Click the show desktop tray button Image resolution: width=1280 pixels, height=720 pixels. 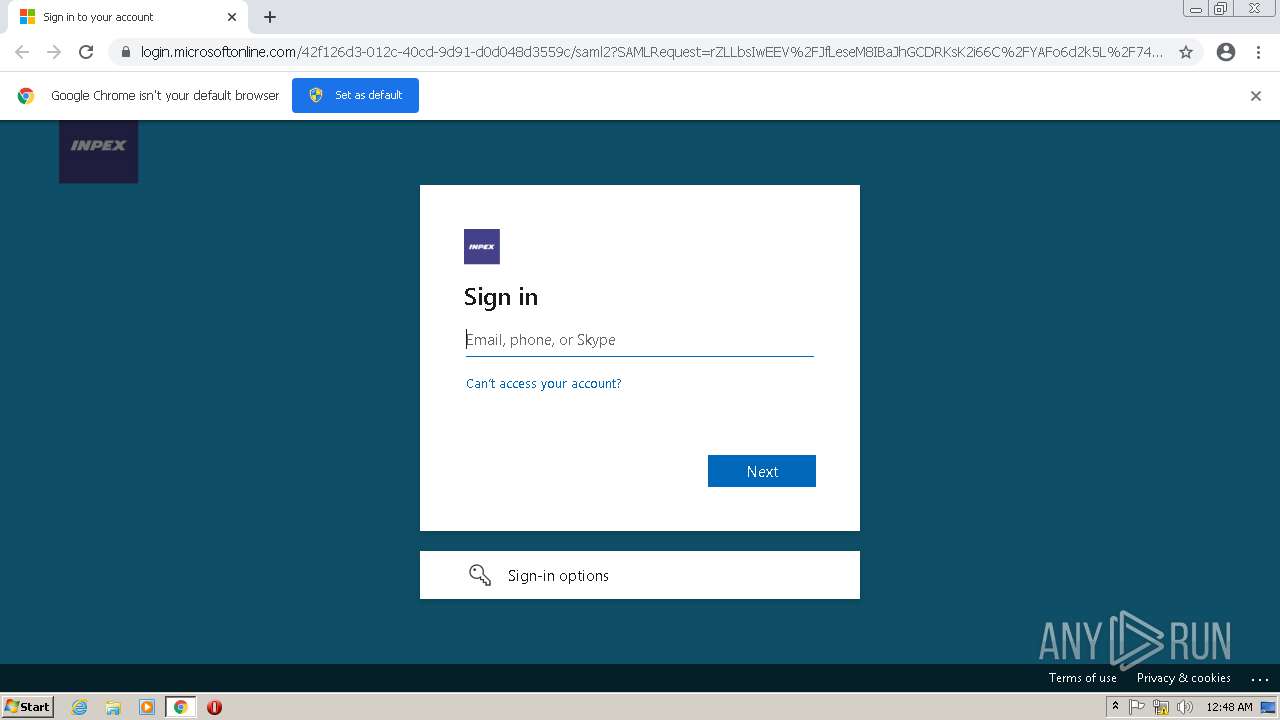[x=1268, y=707]
